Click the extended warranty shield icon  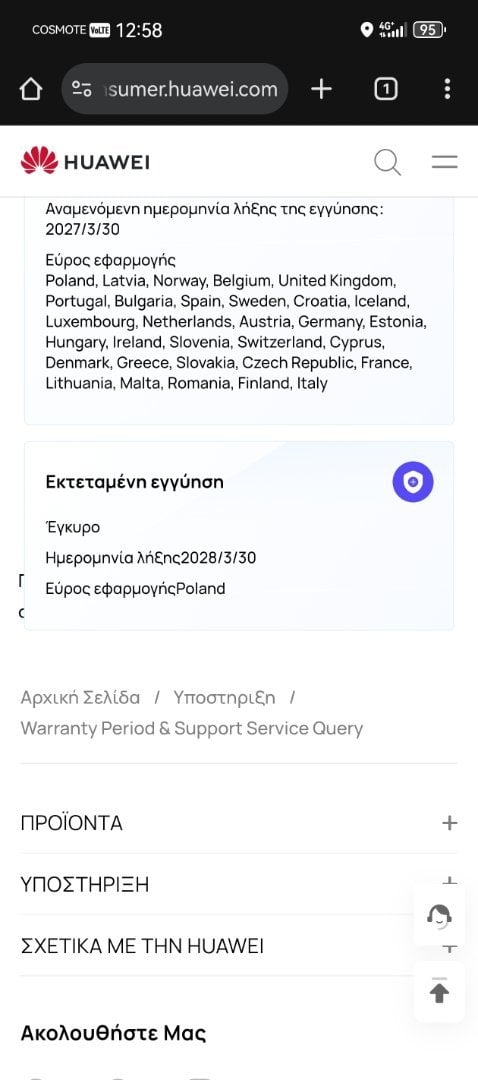tap(413, 482)
